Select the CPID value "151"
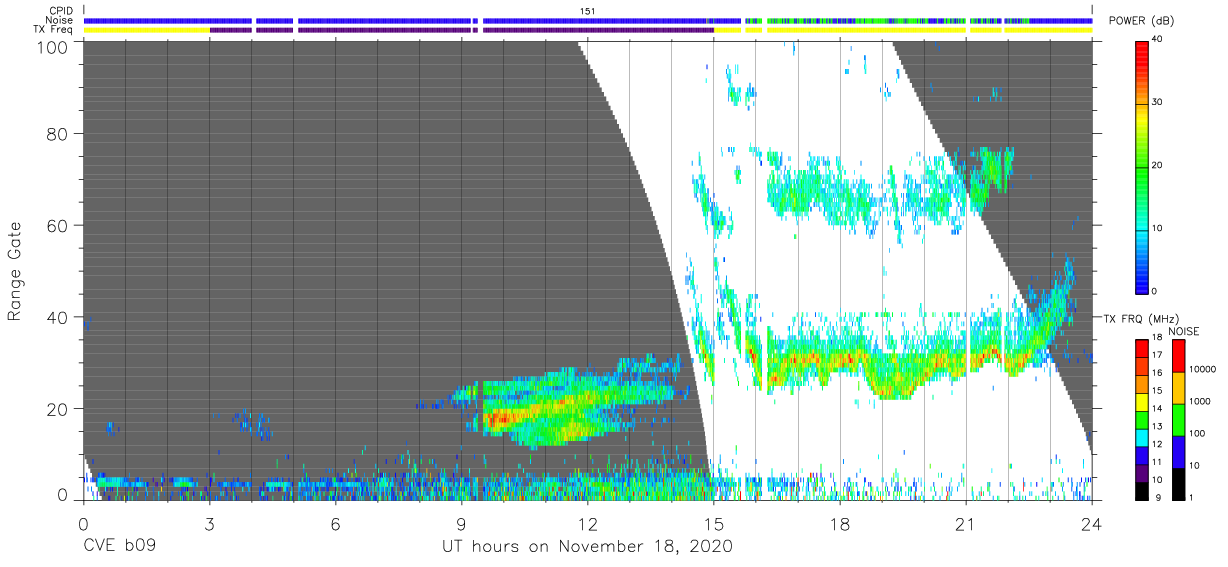 click(x=588, y=10)
